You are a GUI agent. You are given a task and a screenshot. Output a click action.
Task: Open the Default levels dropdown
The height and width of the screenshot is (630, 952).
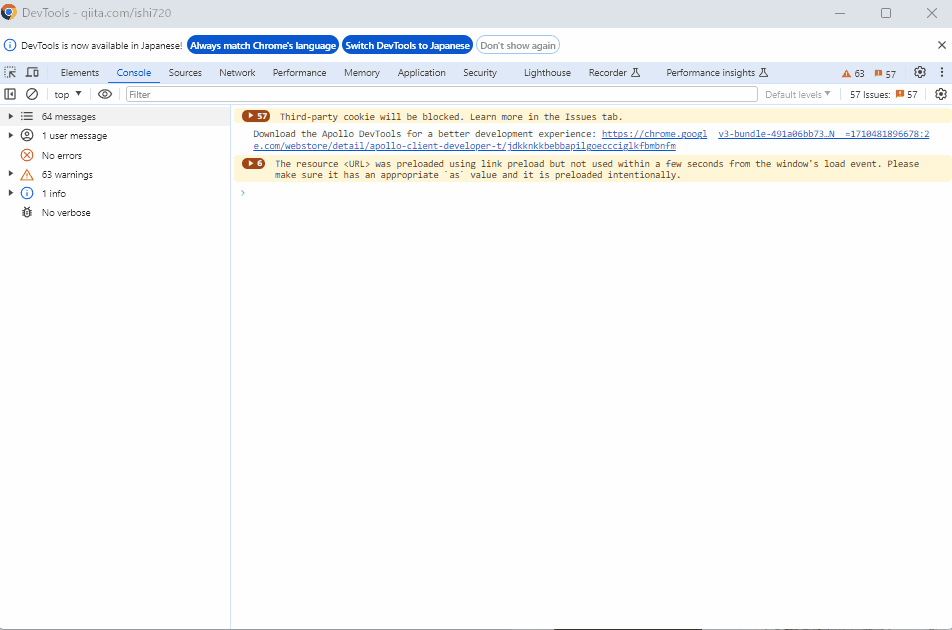click(797, 93)
